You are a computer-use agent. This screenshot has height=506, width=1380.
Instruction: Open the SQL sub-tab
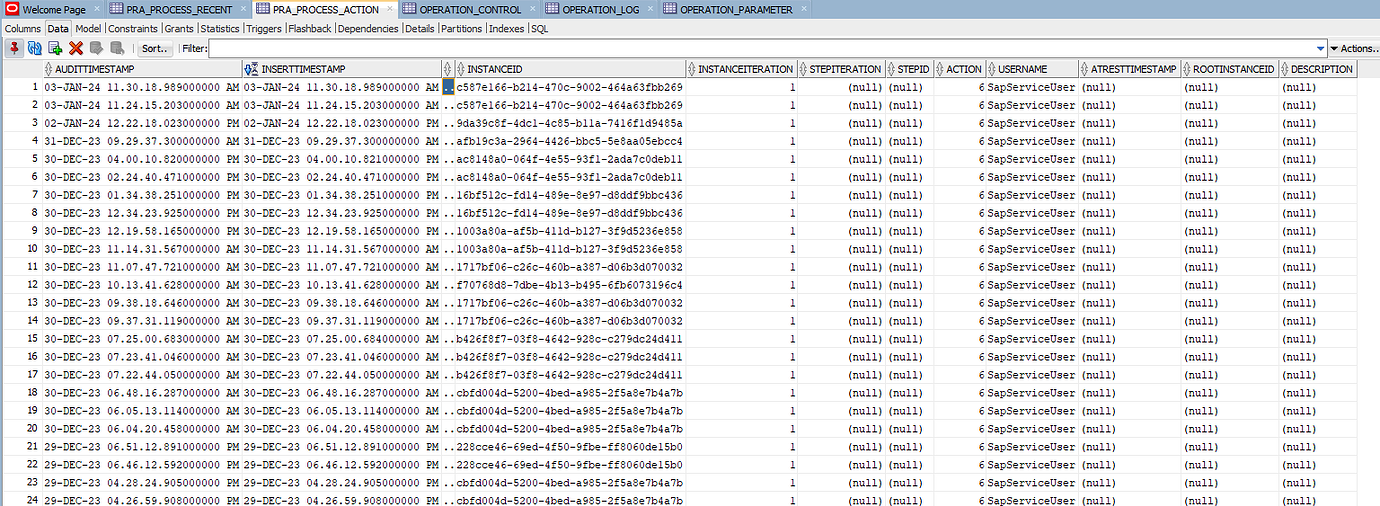540,29
